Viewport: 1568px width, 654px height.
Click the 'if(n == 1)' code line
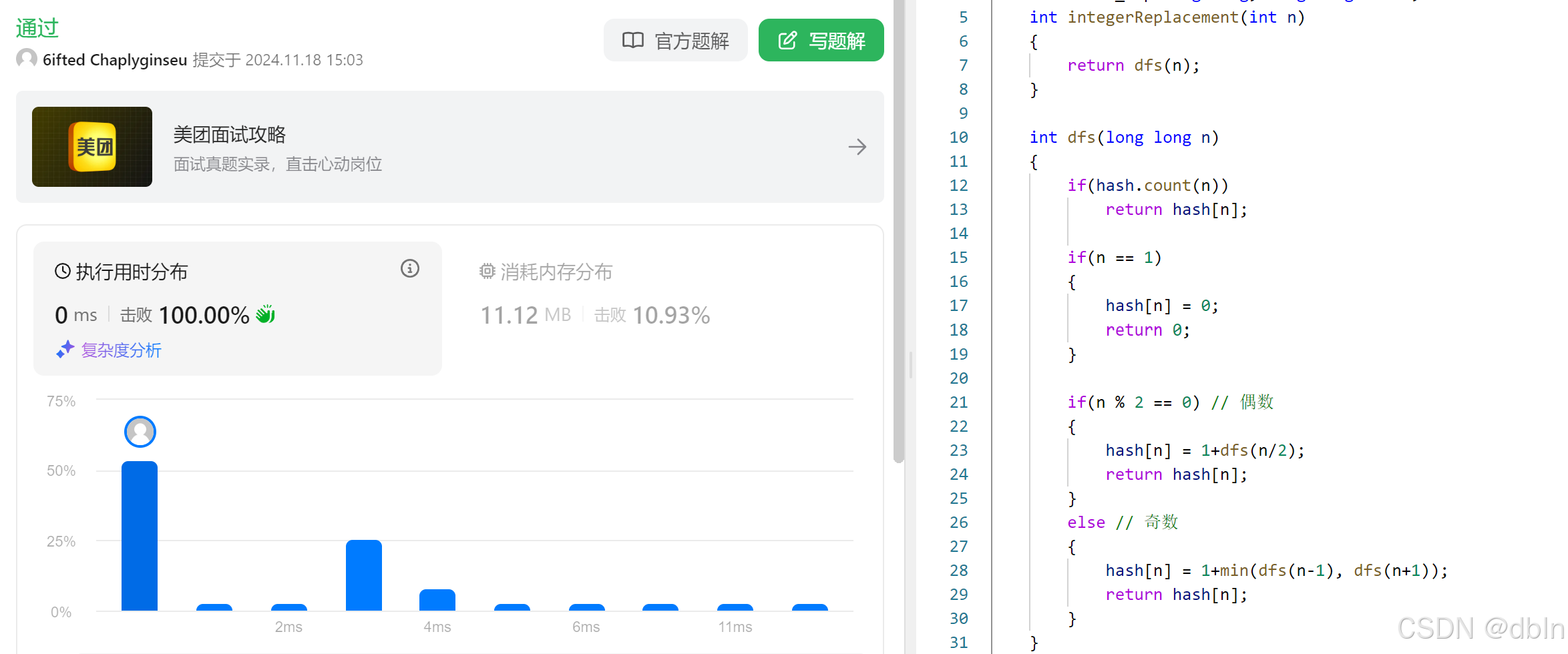pos(1115,258)
